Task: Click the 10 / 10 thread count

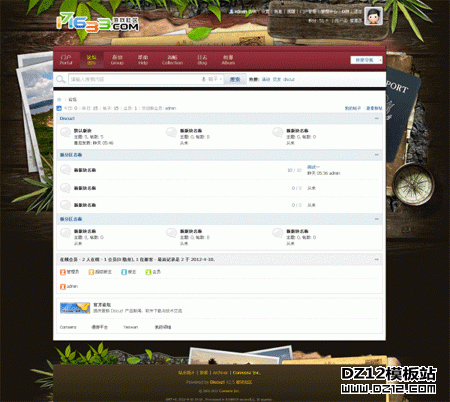Action: click(x=294, y=170)
